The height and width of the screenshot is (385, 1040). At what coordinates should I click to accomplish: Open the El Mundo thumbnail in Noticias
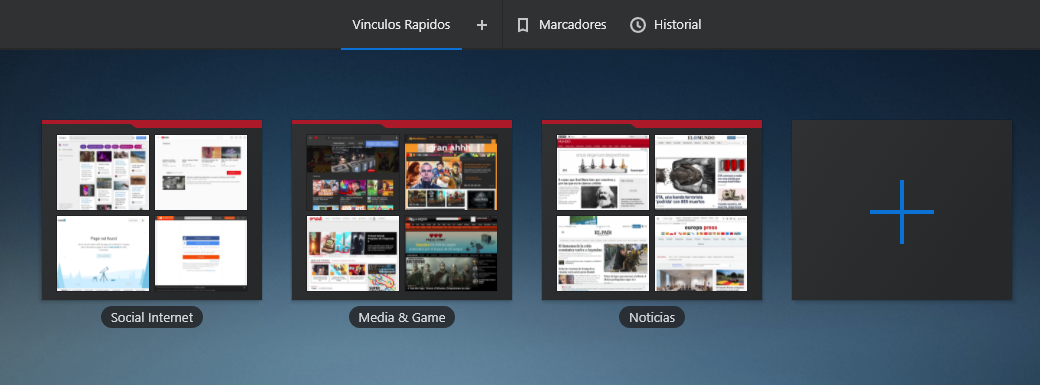[701, 173]
